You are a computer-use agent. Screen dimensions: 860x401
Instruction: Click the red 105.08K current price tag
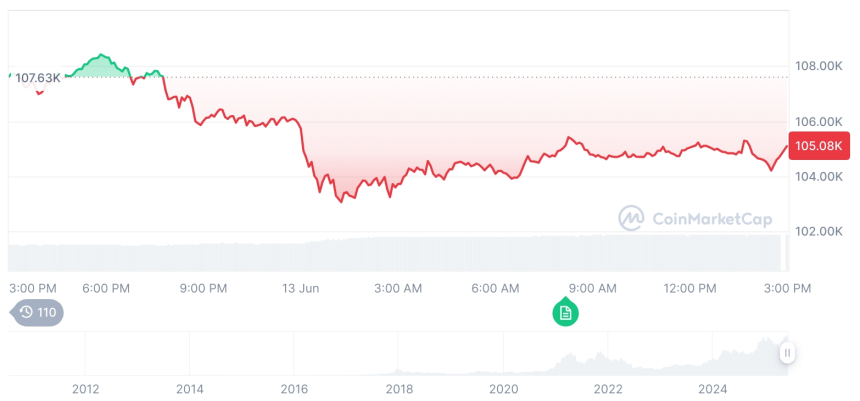point(818,146)
